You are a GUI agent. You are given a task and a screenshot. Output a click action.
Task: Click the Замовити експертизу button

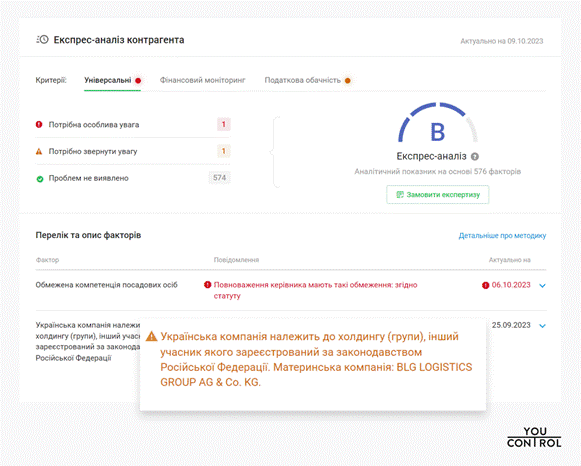438,195
